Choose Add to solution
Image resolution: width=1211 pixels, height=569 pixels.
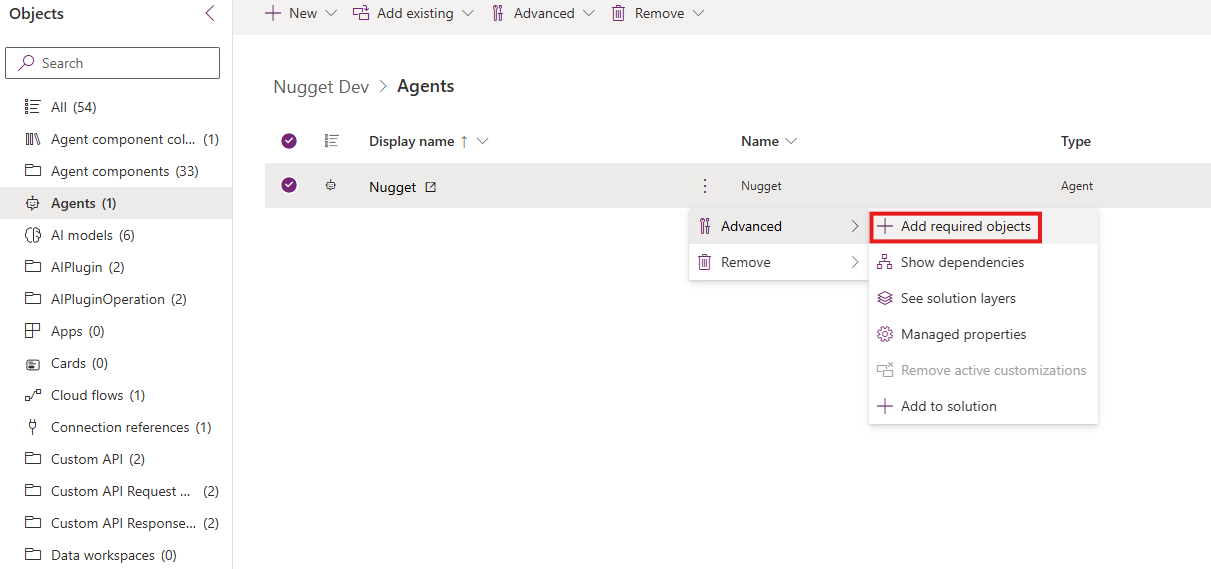tap(984, 406)
